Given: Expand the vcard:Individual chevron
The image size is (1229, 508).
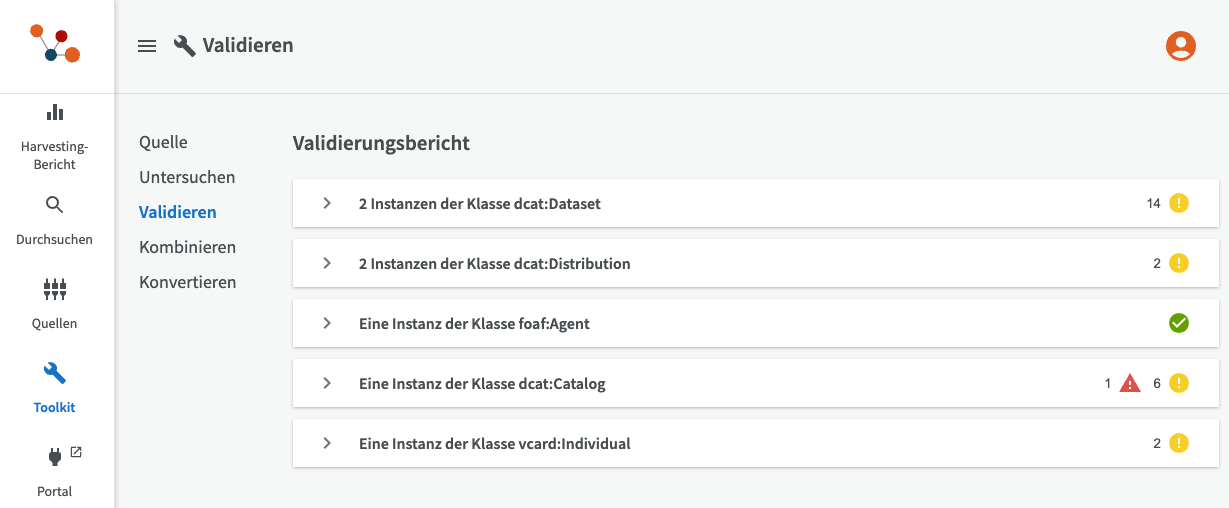Looking at the screenshot, I should pyautogui.click(x=327, y=443).
